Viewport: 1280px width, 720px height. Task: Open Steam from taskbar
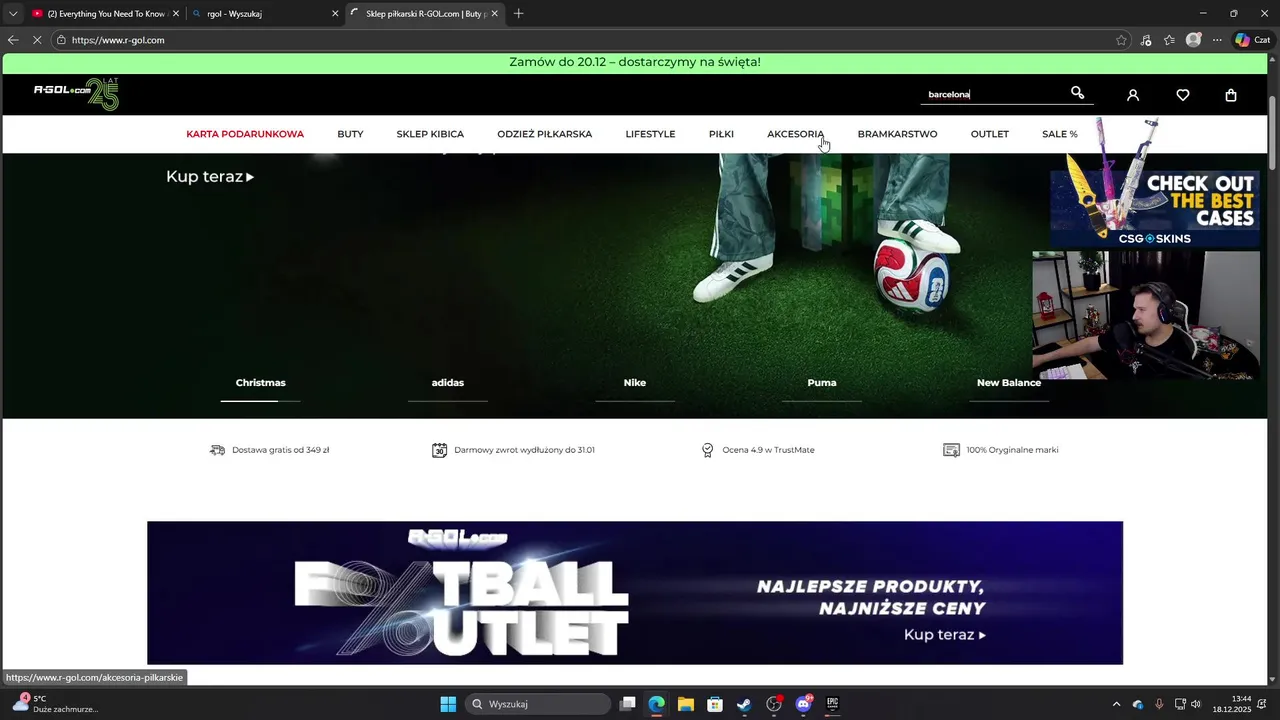pos(744,704)
